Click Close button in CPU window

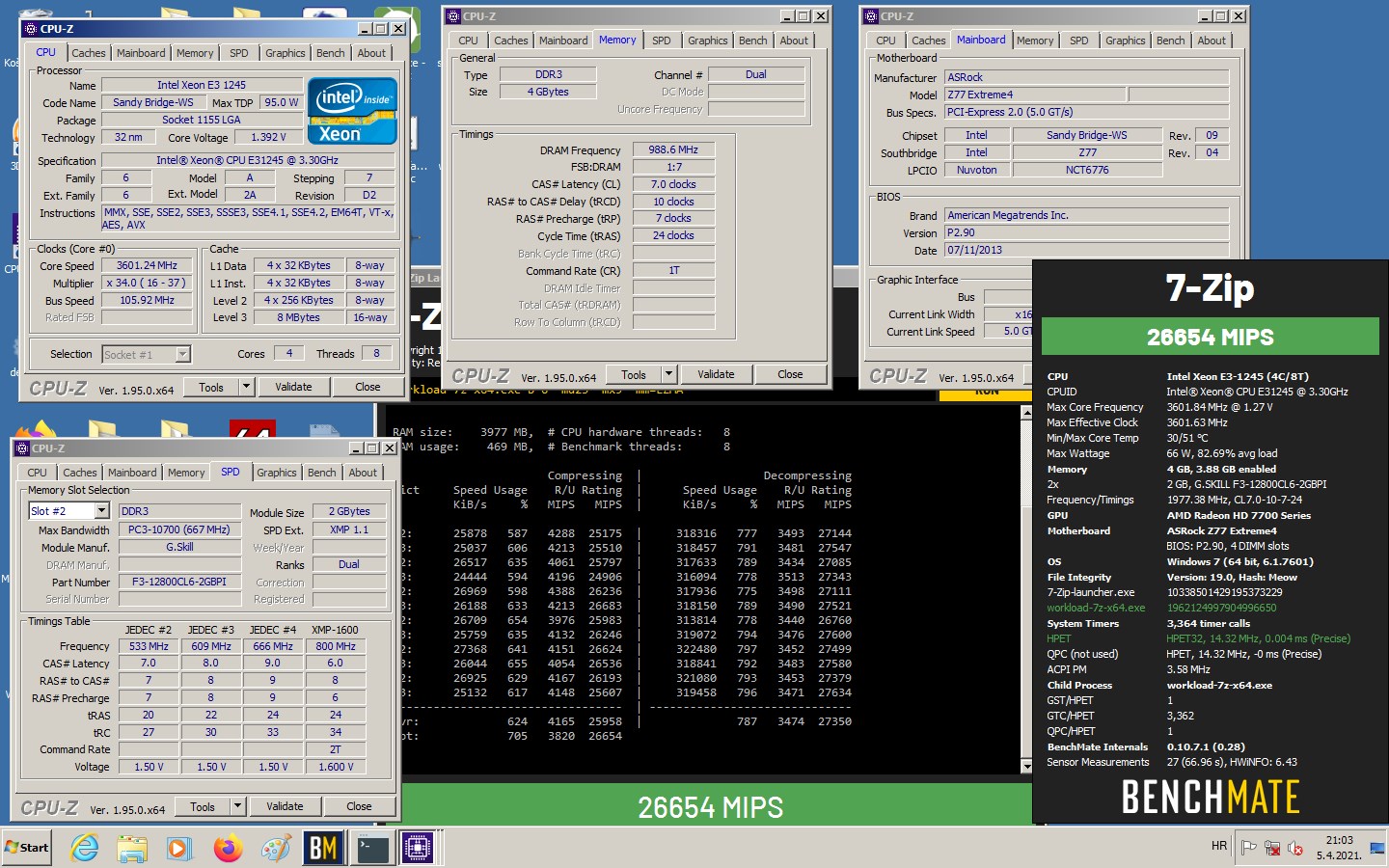(x=368, y=387)
